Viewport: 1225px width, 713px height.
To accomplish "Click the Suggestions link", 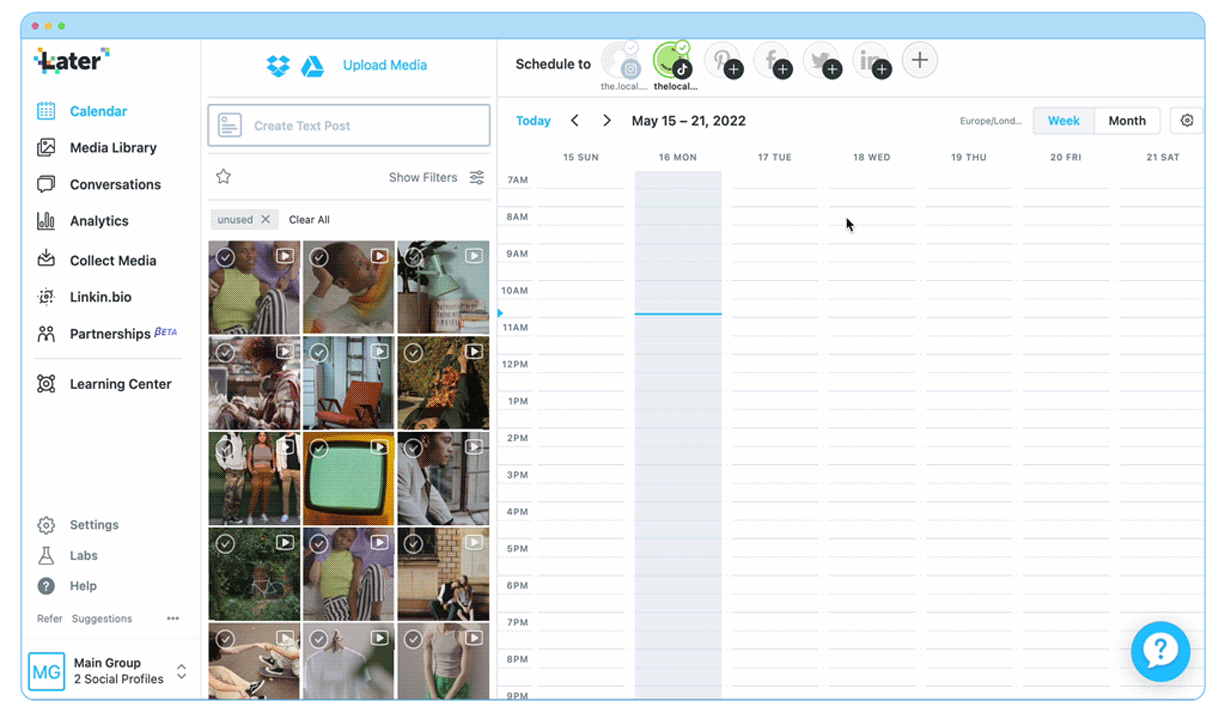I will tap(102, 619).
